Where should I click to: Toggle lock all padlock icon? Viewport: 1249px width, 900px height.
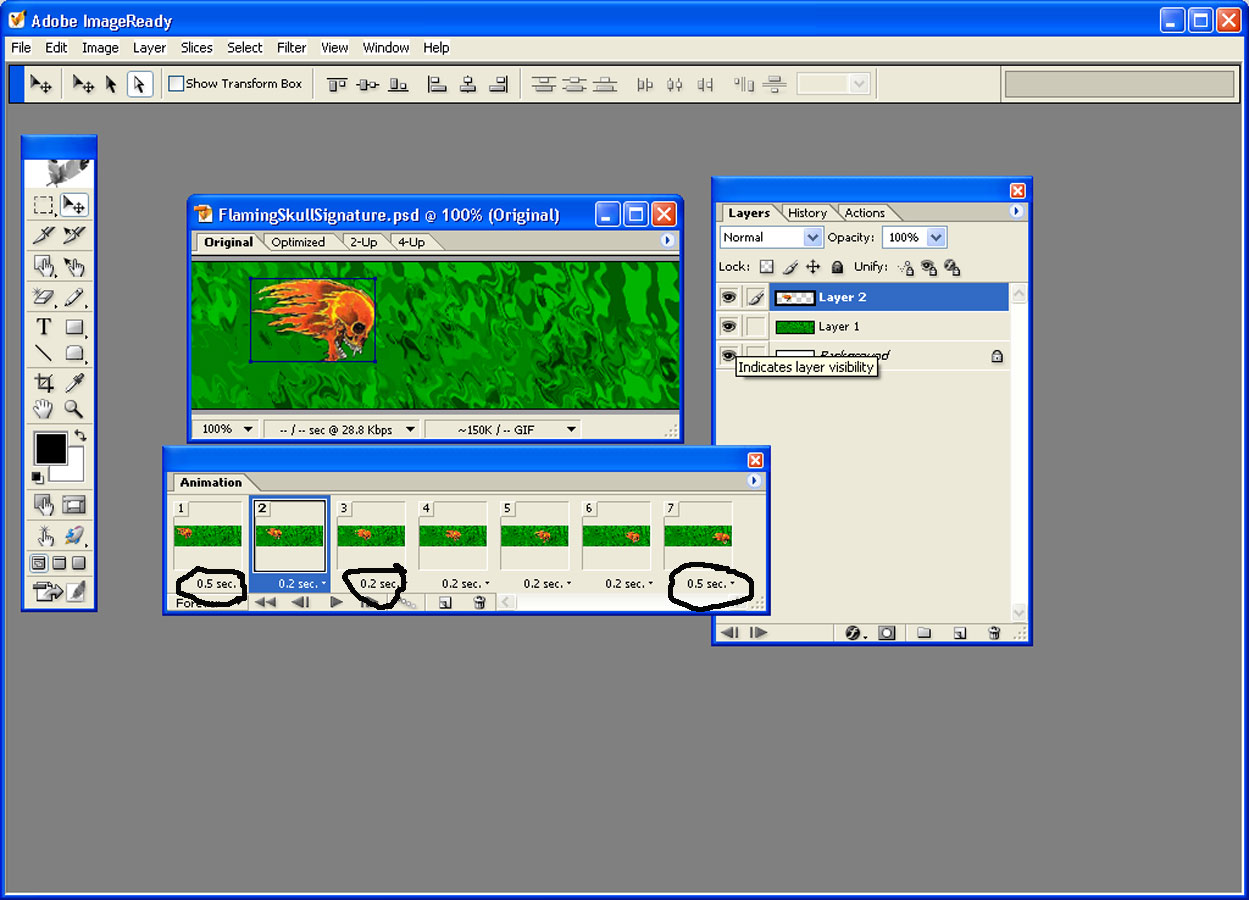click(x=837, y=267)
